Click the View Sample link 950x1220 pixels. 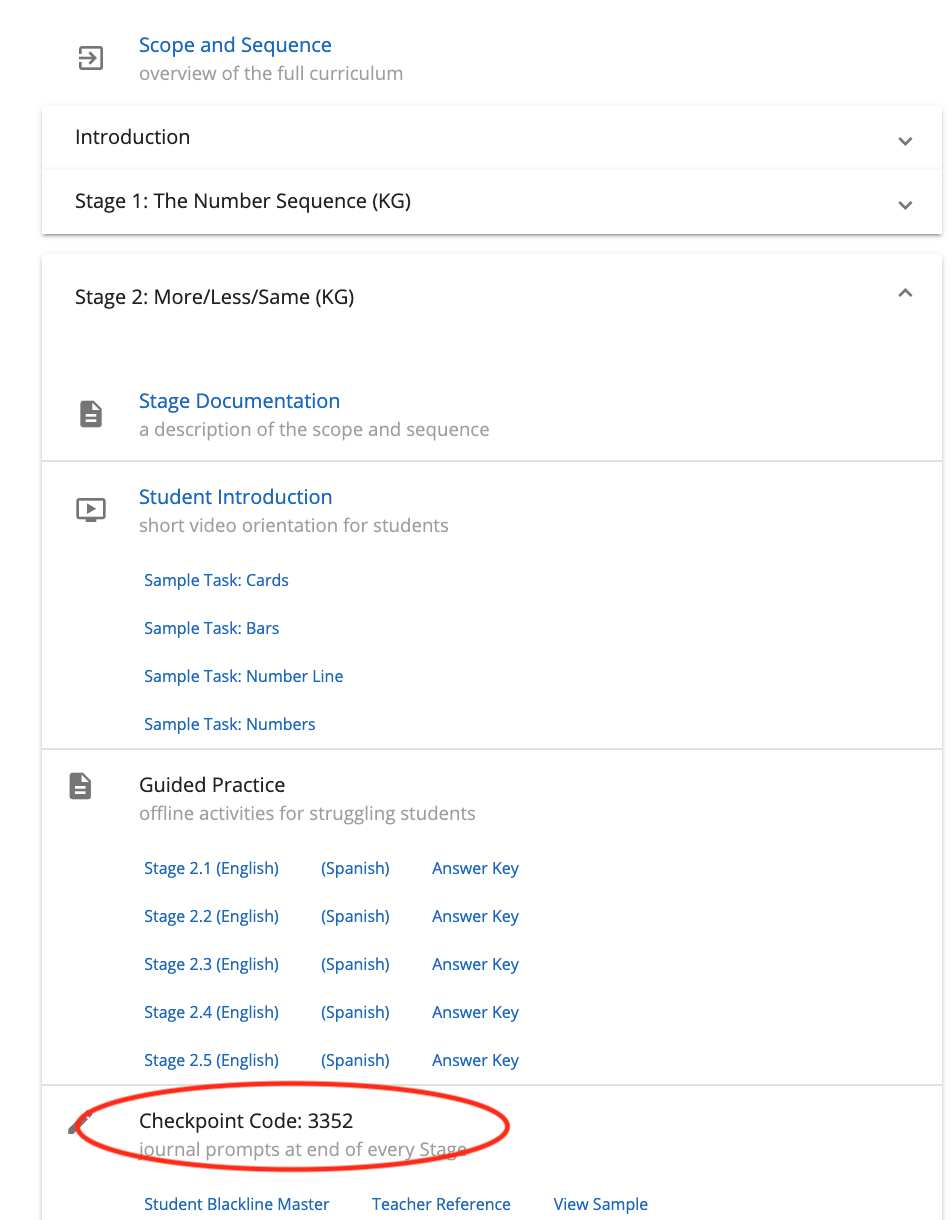[600, 1204]
